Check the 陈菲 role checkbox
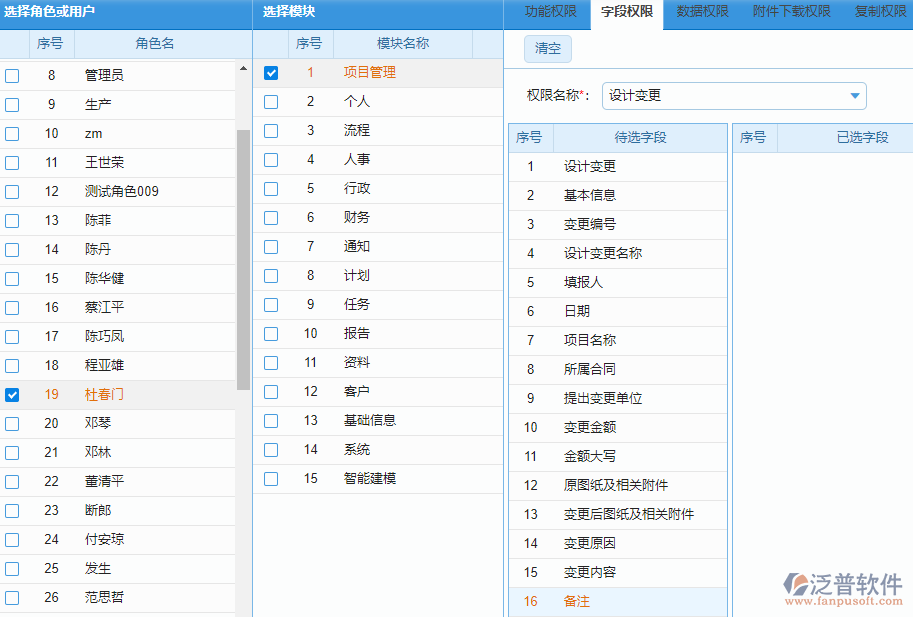Image resolution: width=913 pixels, height=617 pixels. (x=12, y=220)
